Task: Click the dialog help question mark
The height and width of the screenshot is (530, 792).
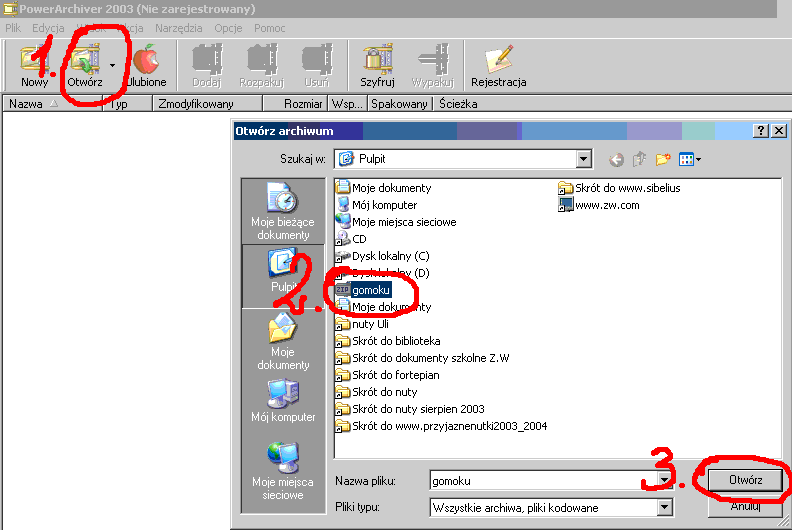Action: [x=761, y=131]
